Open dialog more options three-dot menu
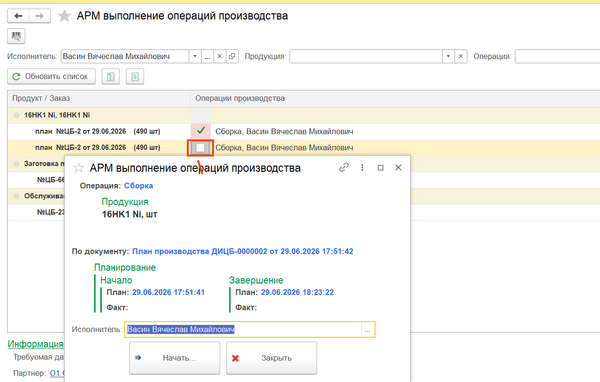This screenshot has height=382, width=600. coord(362,168)
